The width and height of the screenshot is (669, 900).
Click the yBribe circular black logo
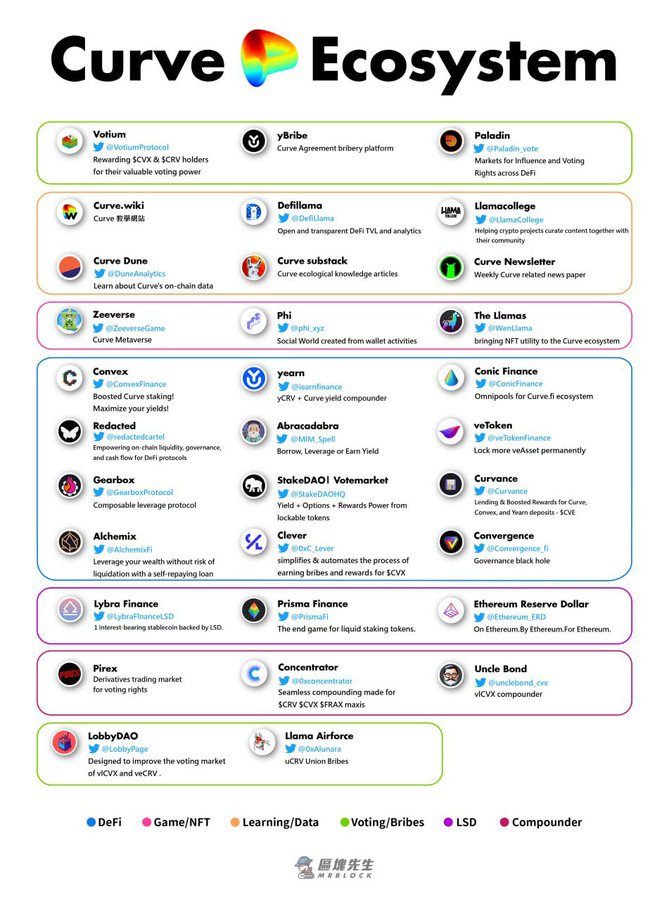tap(254, 141)
